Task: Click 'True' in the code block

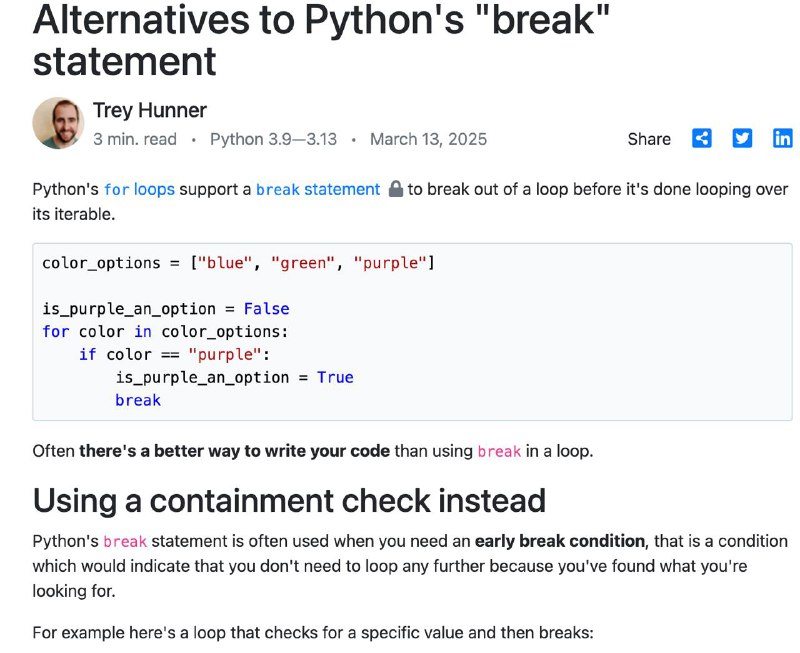Action: [x=335, y=378]
